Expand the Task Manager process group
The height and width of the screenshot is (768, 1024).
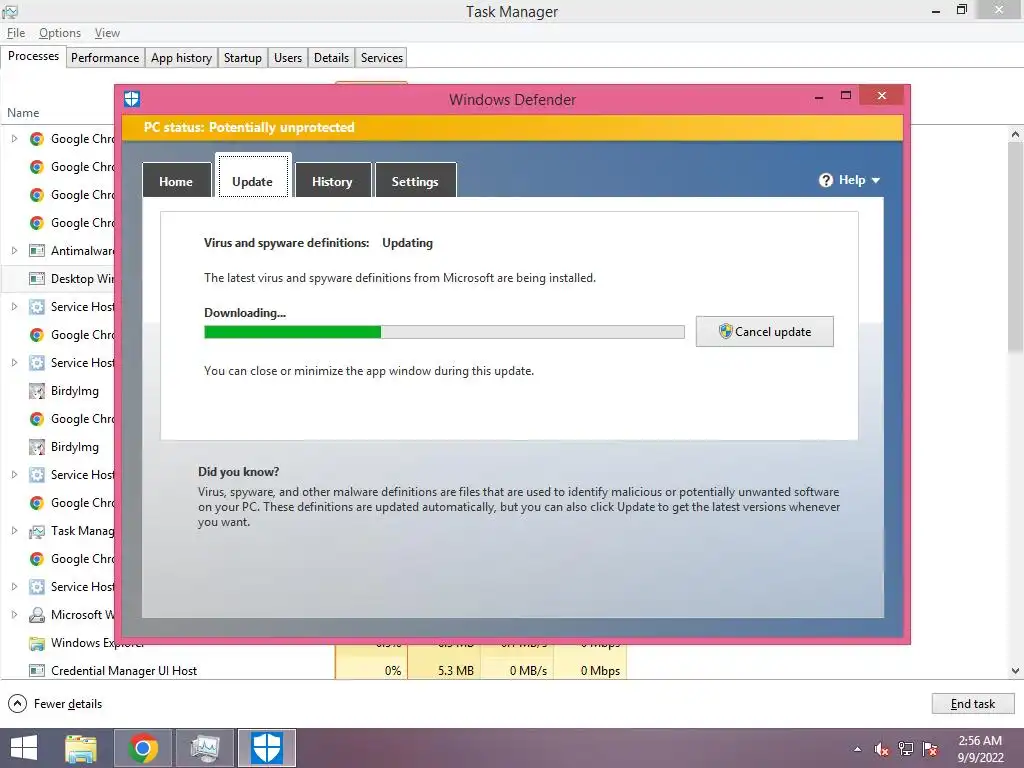tap(14, 531)
